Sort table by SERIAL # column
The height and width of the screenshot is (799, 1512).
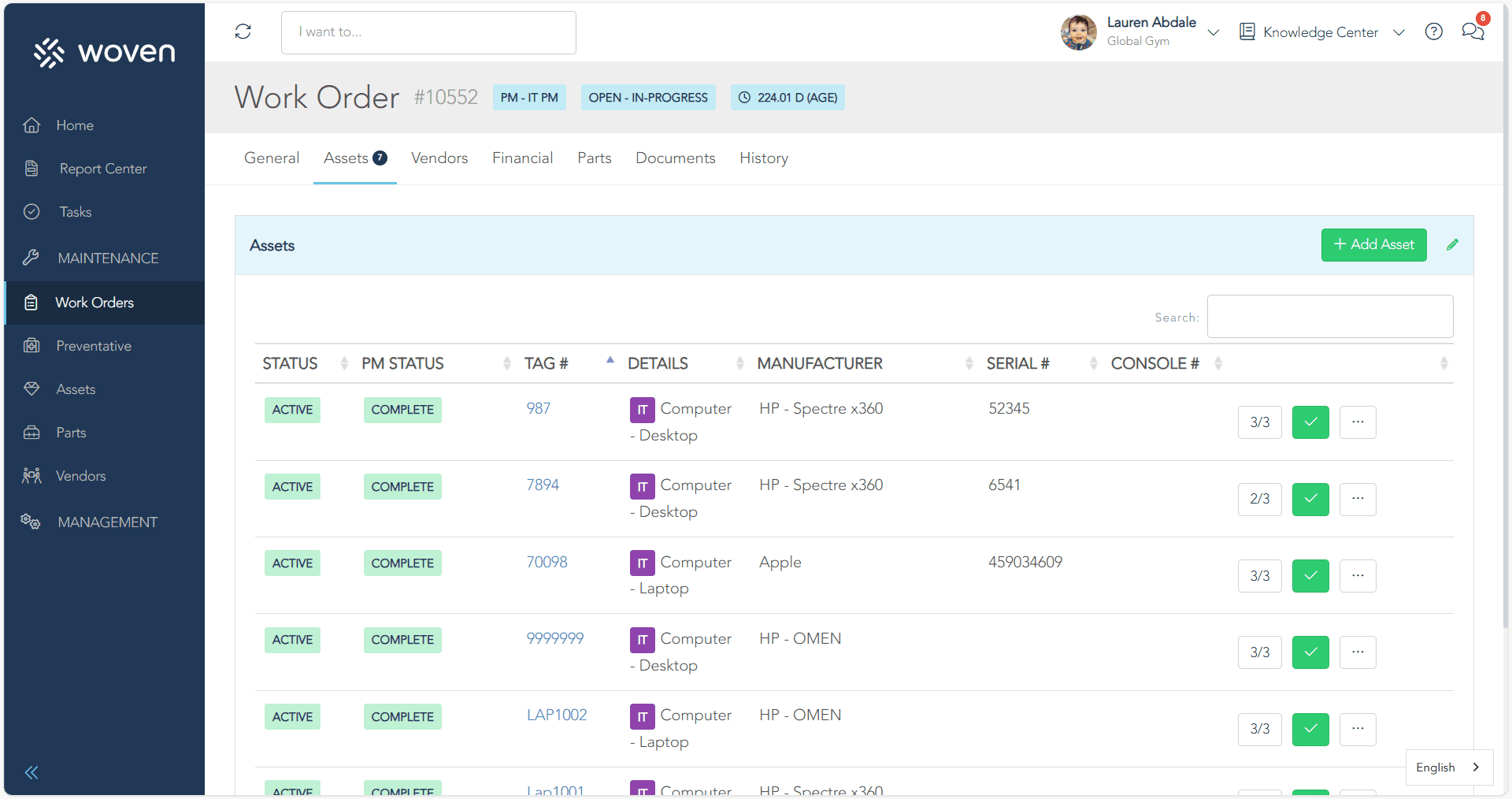point(1040,363)
